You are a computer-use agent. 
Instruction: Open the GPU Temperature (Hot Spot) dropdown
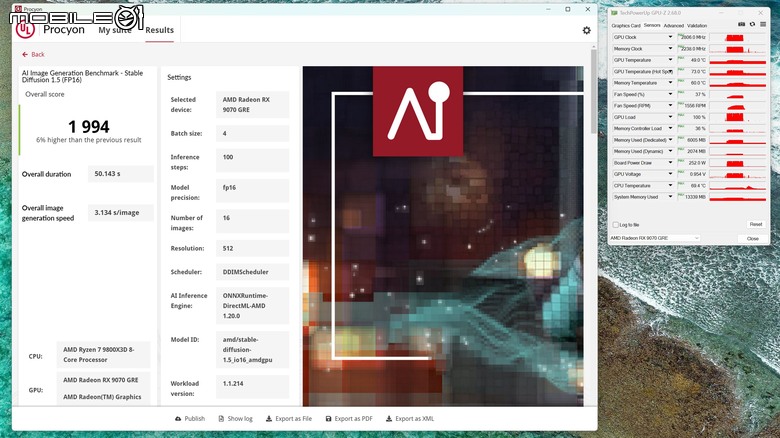[x=670, y=72]
